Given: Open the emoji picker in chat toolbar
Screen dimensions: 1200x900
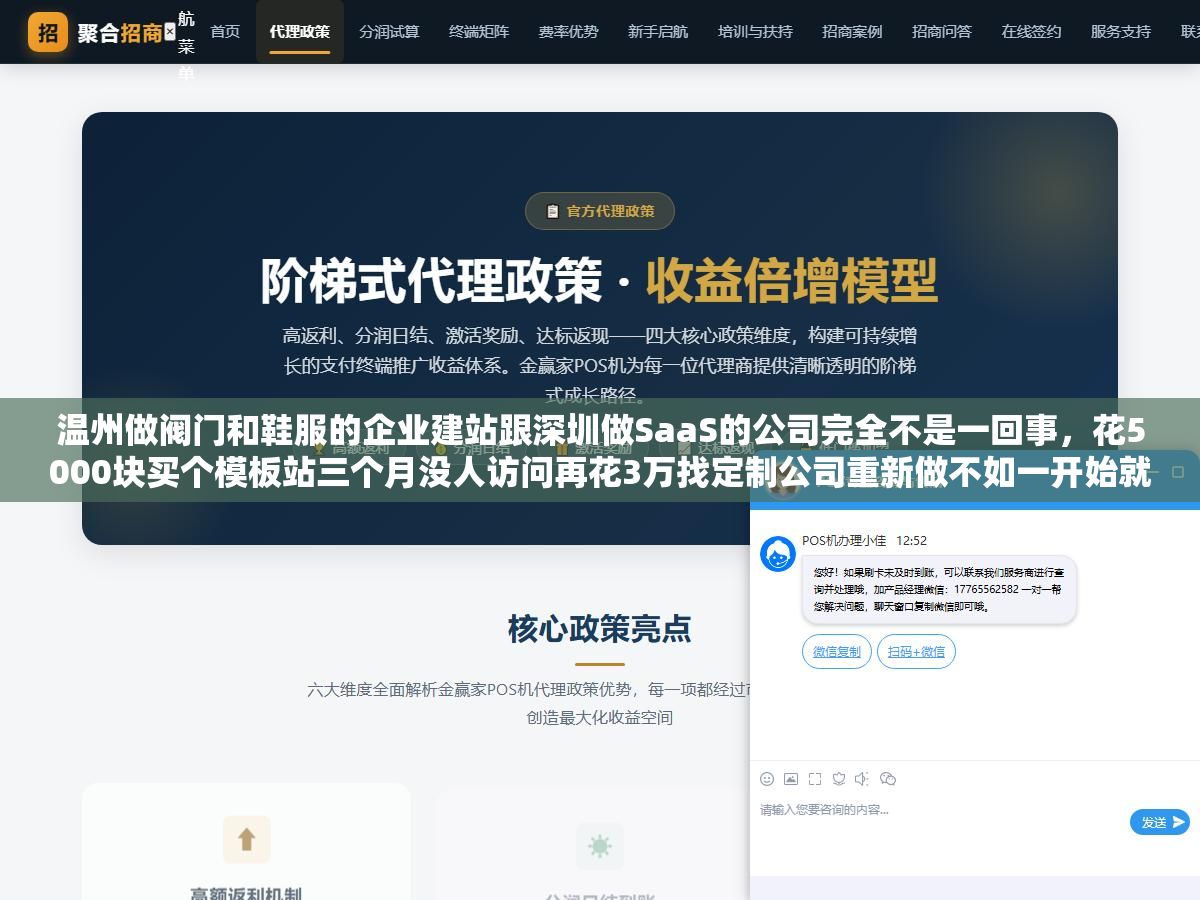Looking at the screenshot, I should tap(767, 779).
